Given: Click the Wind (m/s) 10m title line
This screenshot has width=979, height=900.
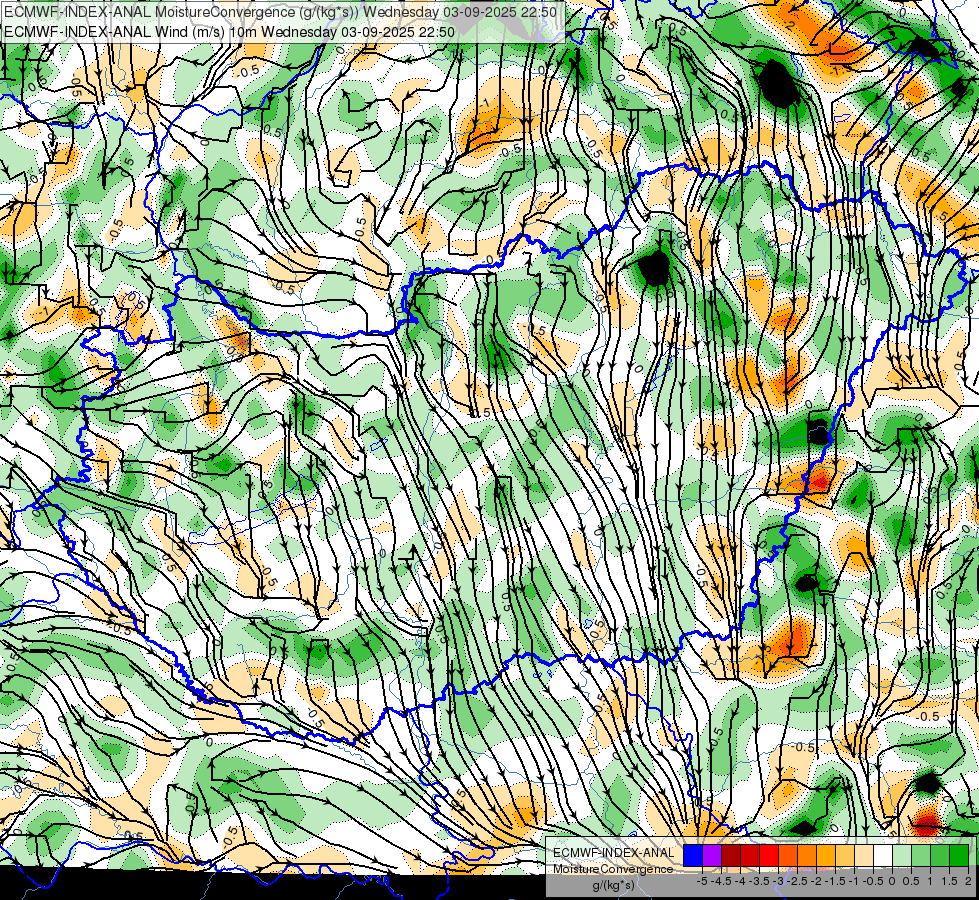Looking at the screenshot, I should (230, 32).
